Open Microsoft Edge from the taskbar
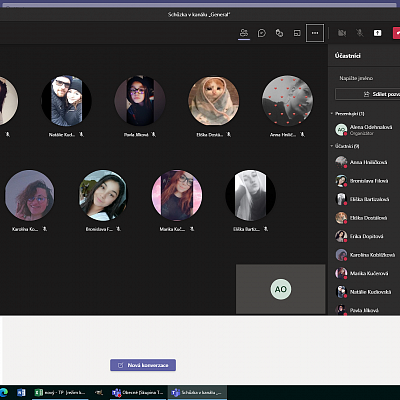 pyautogui.click(x=4, y=392)
